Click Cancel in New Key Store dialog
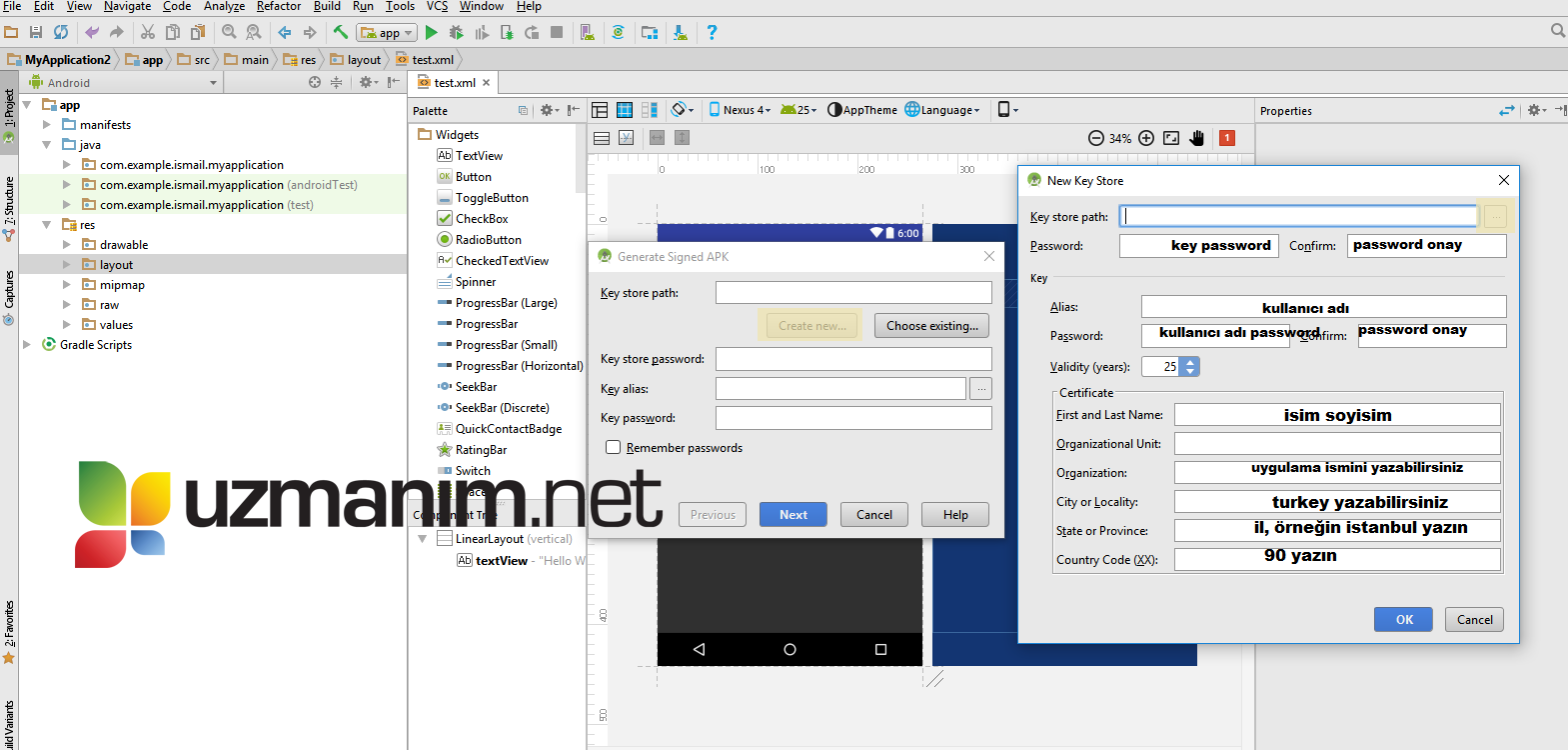The width and height of the screenshot is (1568, 750). point(1475,620)
